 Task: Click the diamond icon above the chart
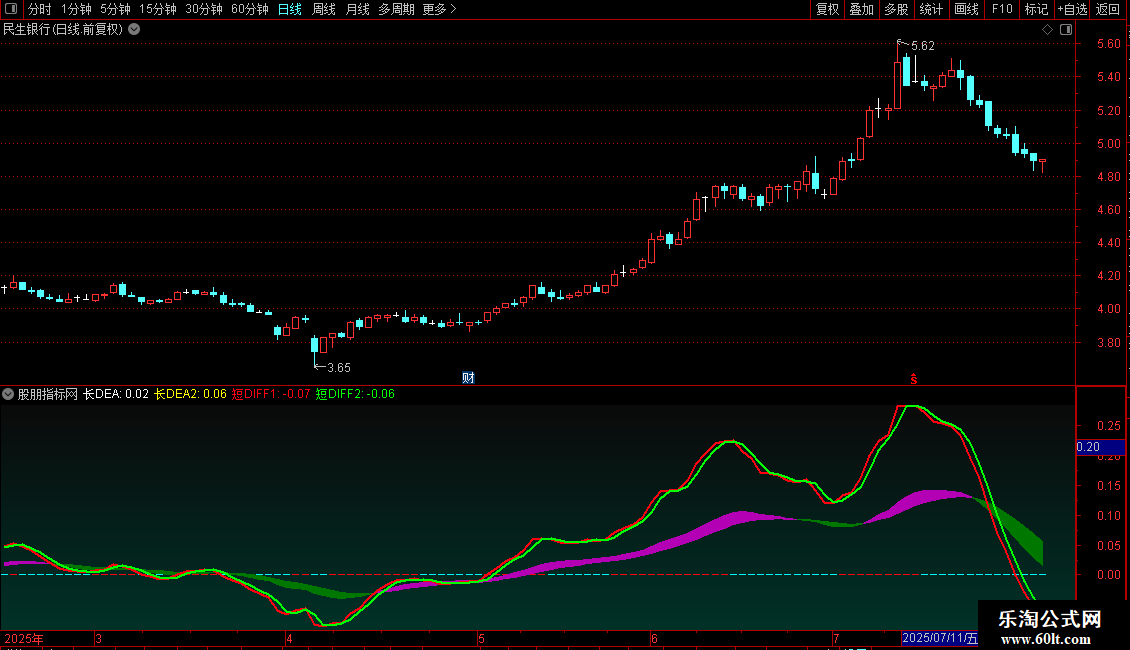click(1048, 30)
